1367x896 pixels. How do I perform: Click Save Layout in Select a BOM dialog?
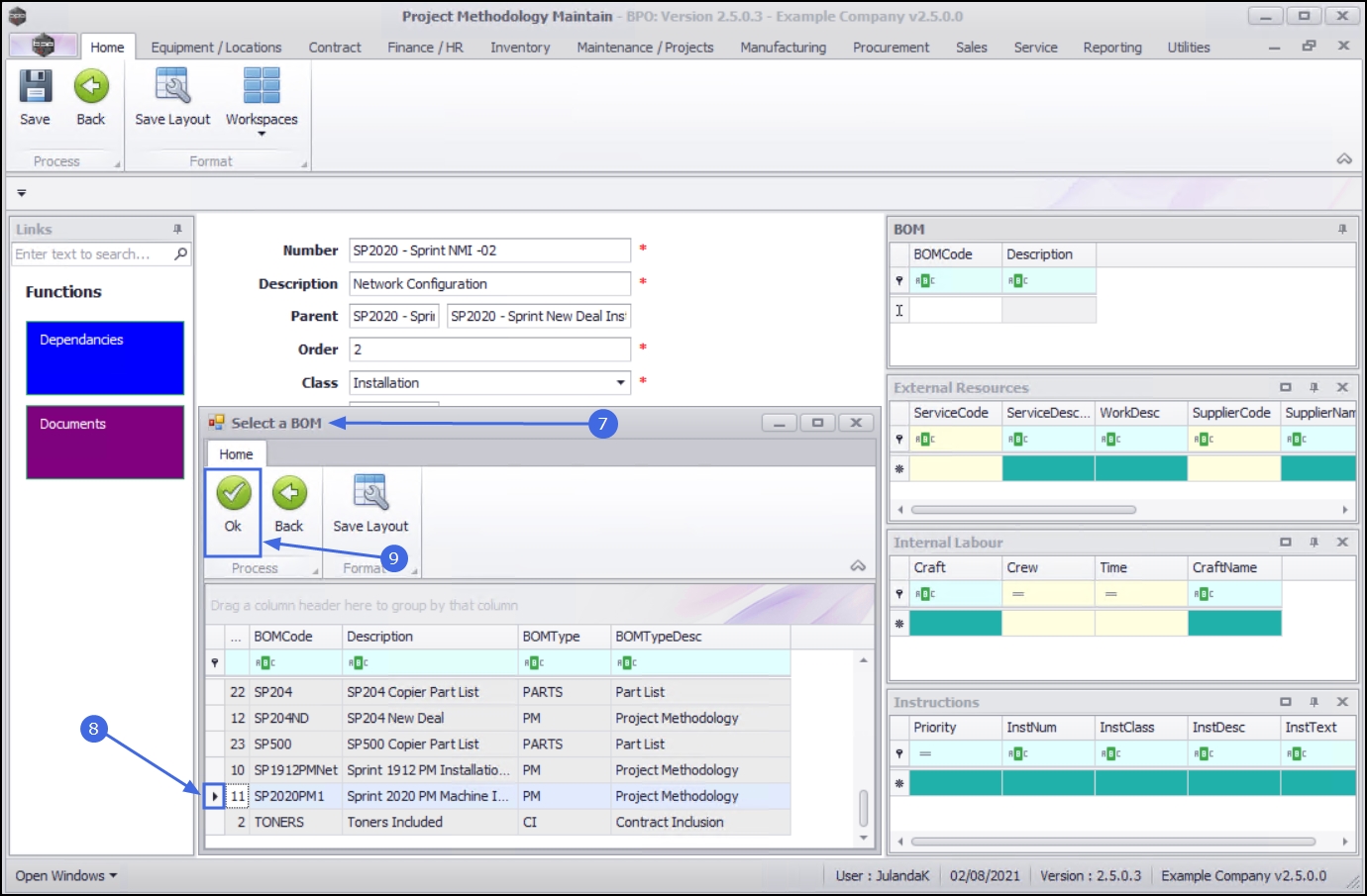[370, 493]
